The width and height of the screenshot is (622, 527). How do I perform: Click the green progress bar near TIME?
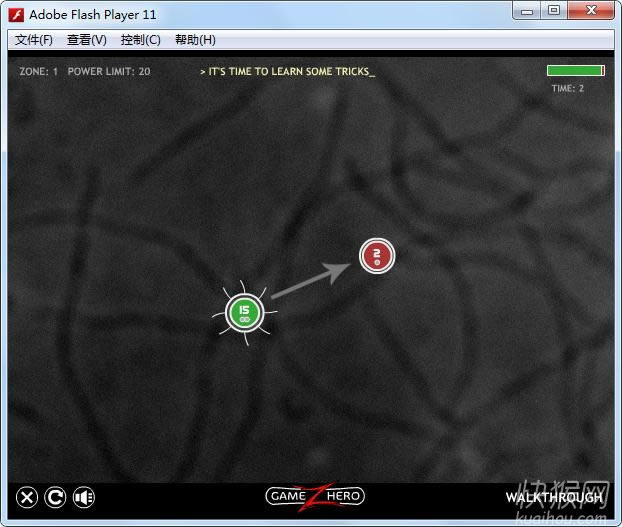(575, 71)
